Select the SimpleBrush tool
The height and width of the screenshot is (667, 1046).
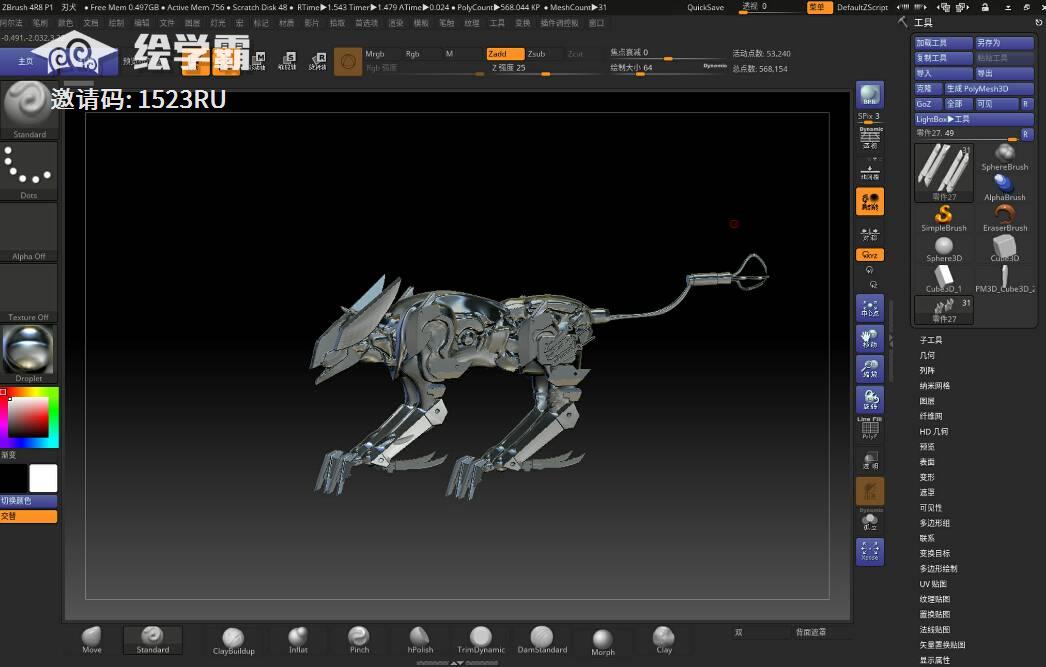click(x=943, y=219)
